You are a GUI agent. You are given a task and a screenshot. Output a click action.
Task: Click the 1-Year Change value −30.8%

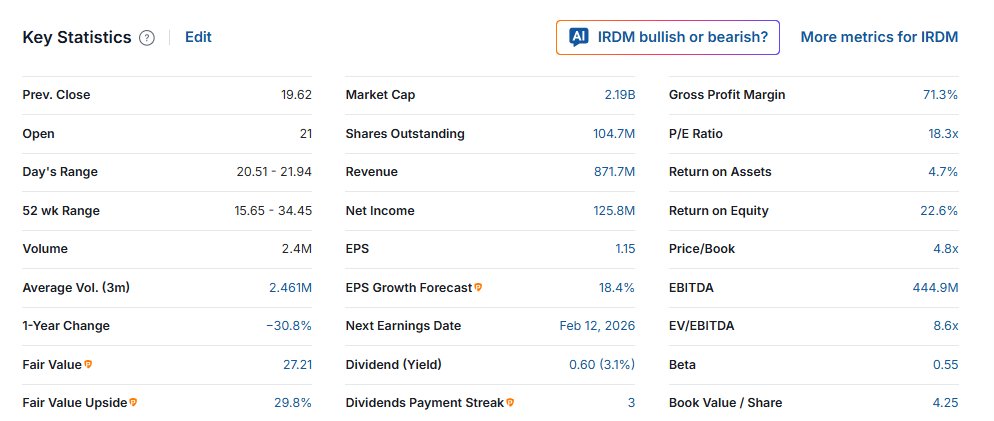[289, 326]
